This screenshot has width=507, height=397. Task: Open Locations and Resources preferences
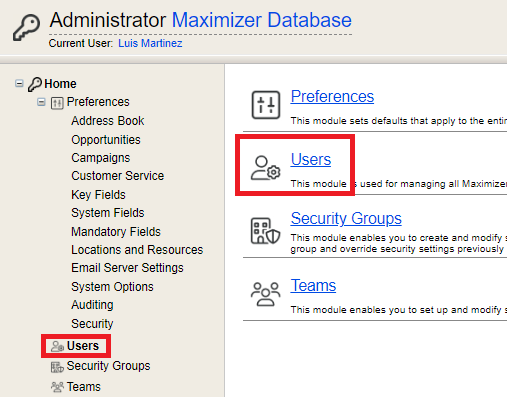click(137, 250)
